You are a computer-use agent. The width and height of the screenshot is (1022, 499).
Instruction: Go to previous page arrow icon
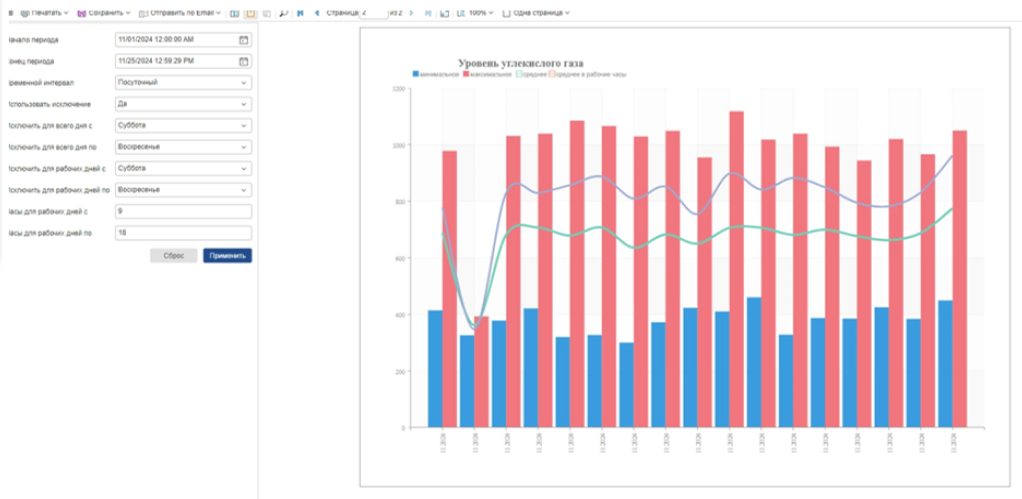point(317,13)
